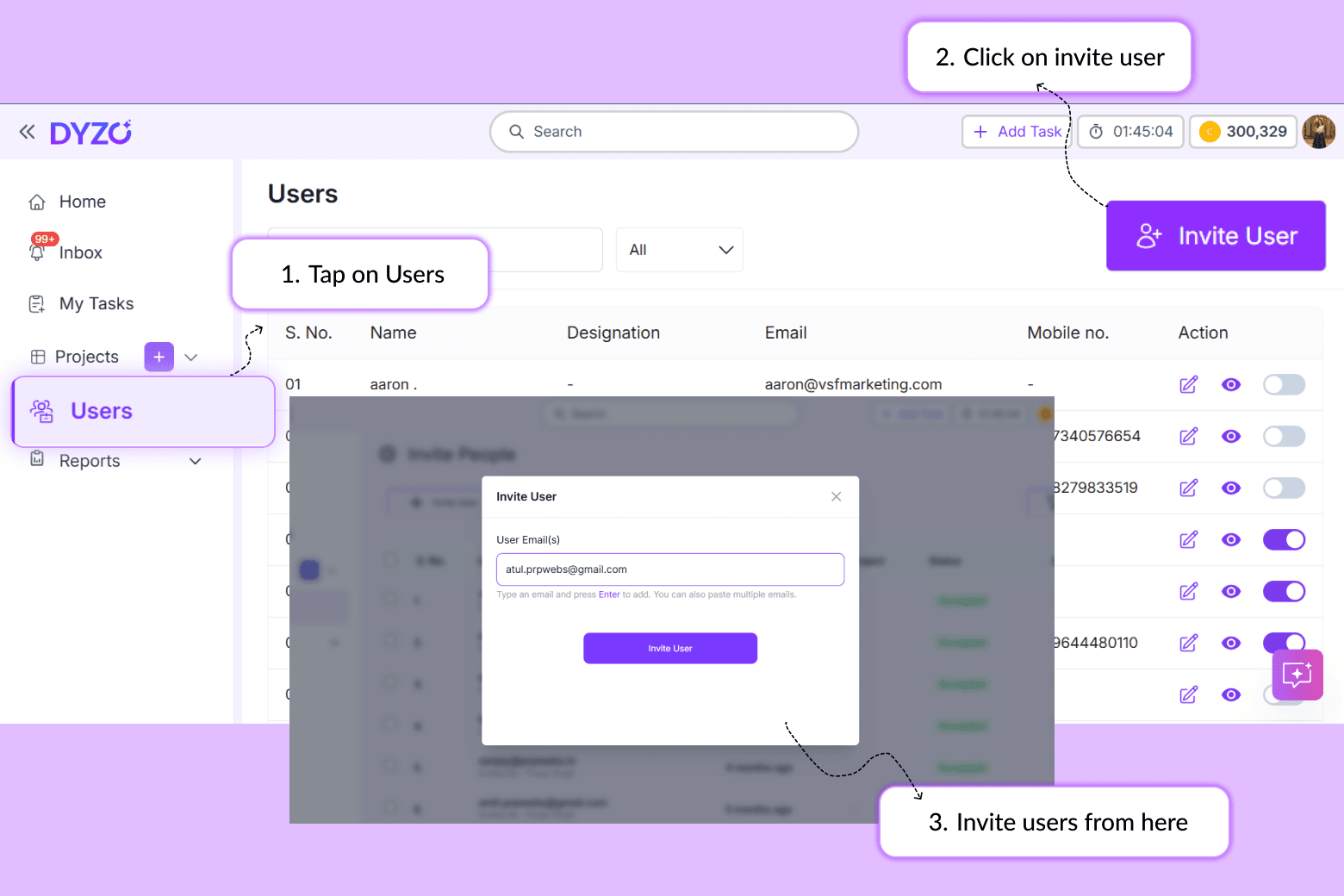
Task: Click the mobile number 9644480110
Action: pyautogui.click(x=1096, y=643)
